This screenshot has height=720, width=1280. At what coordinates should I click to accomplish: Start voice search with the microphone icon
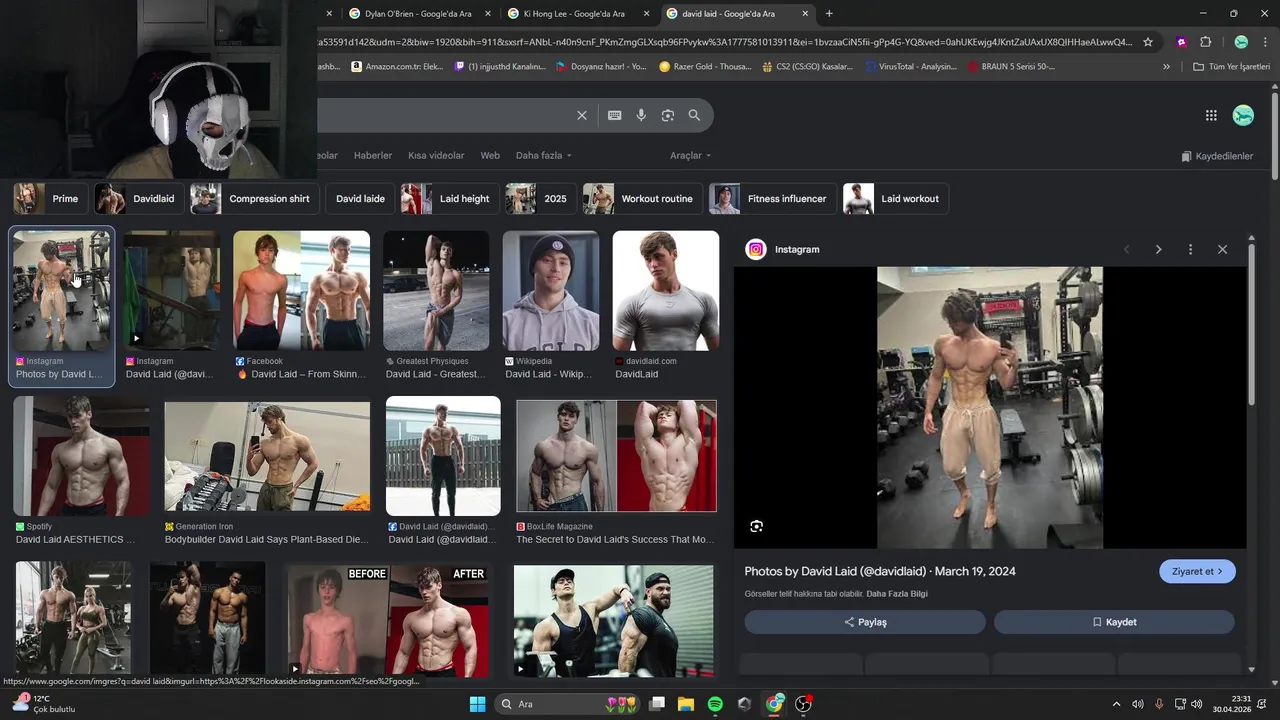(641, 115)
